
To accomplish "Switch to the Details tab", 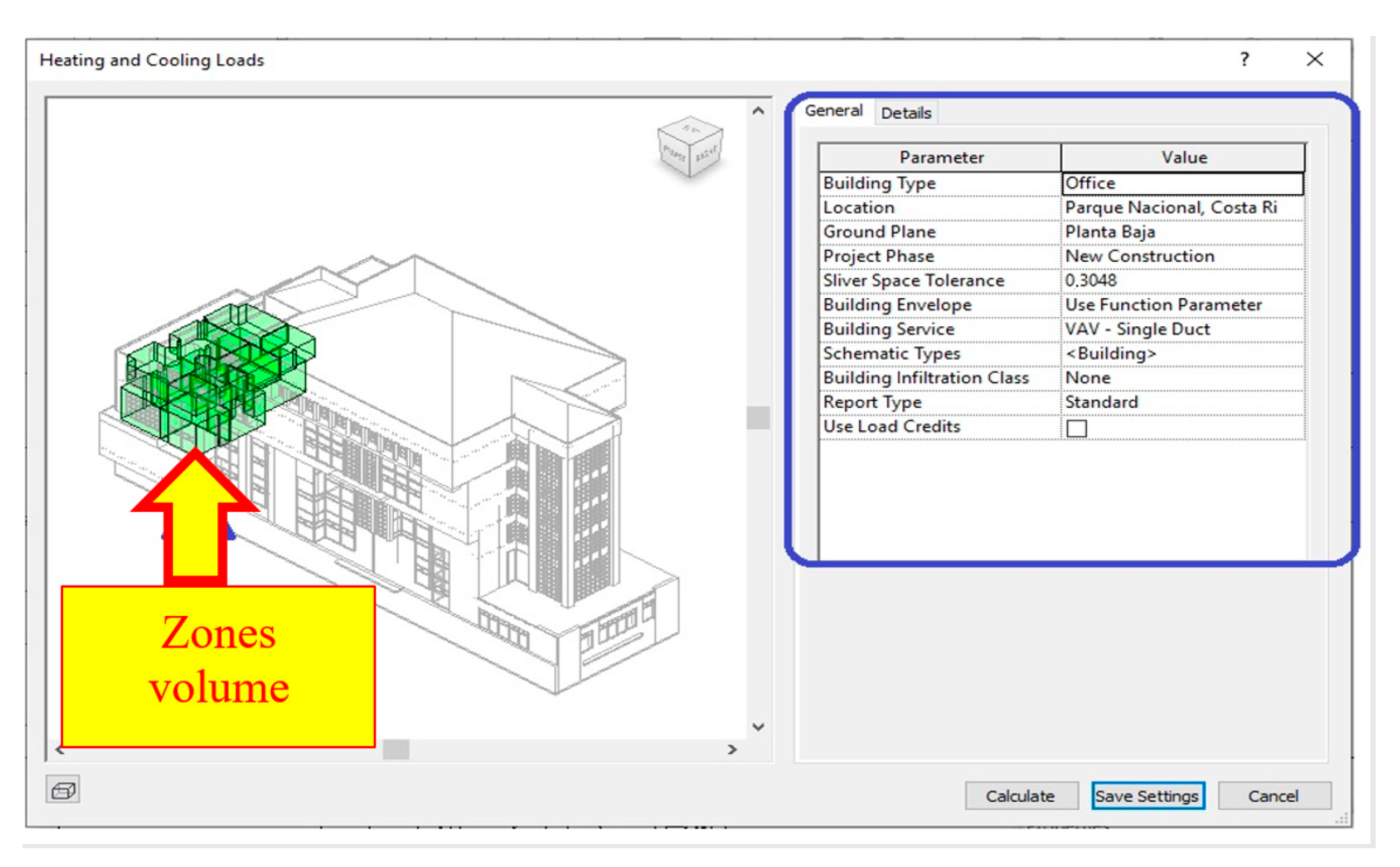I will point(906,113).
